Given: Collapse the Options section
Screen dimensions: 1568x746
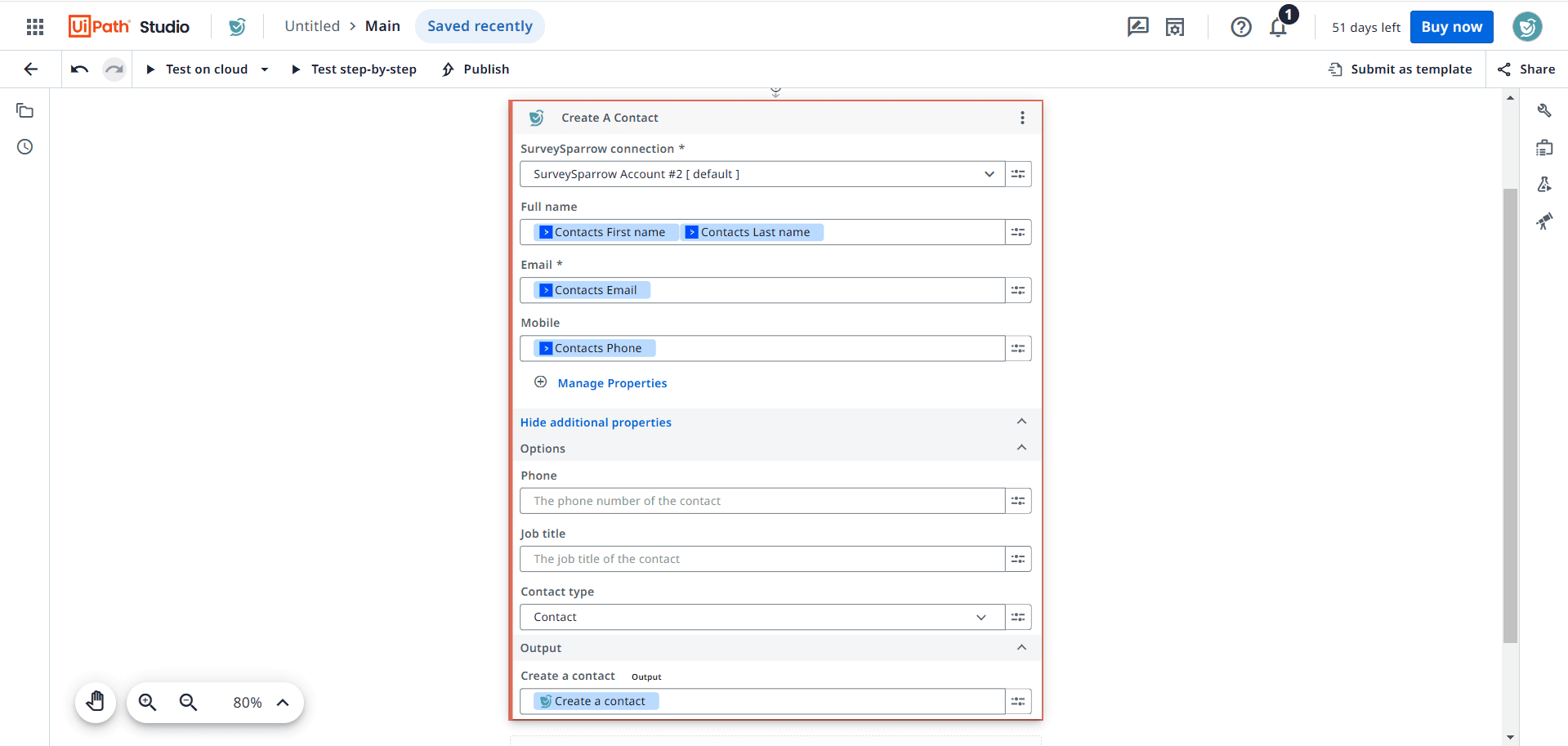Looking at the screenshot, I should click(x=1021, y=448).
